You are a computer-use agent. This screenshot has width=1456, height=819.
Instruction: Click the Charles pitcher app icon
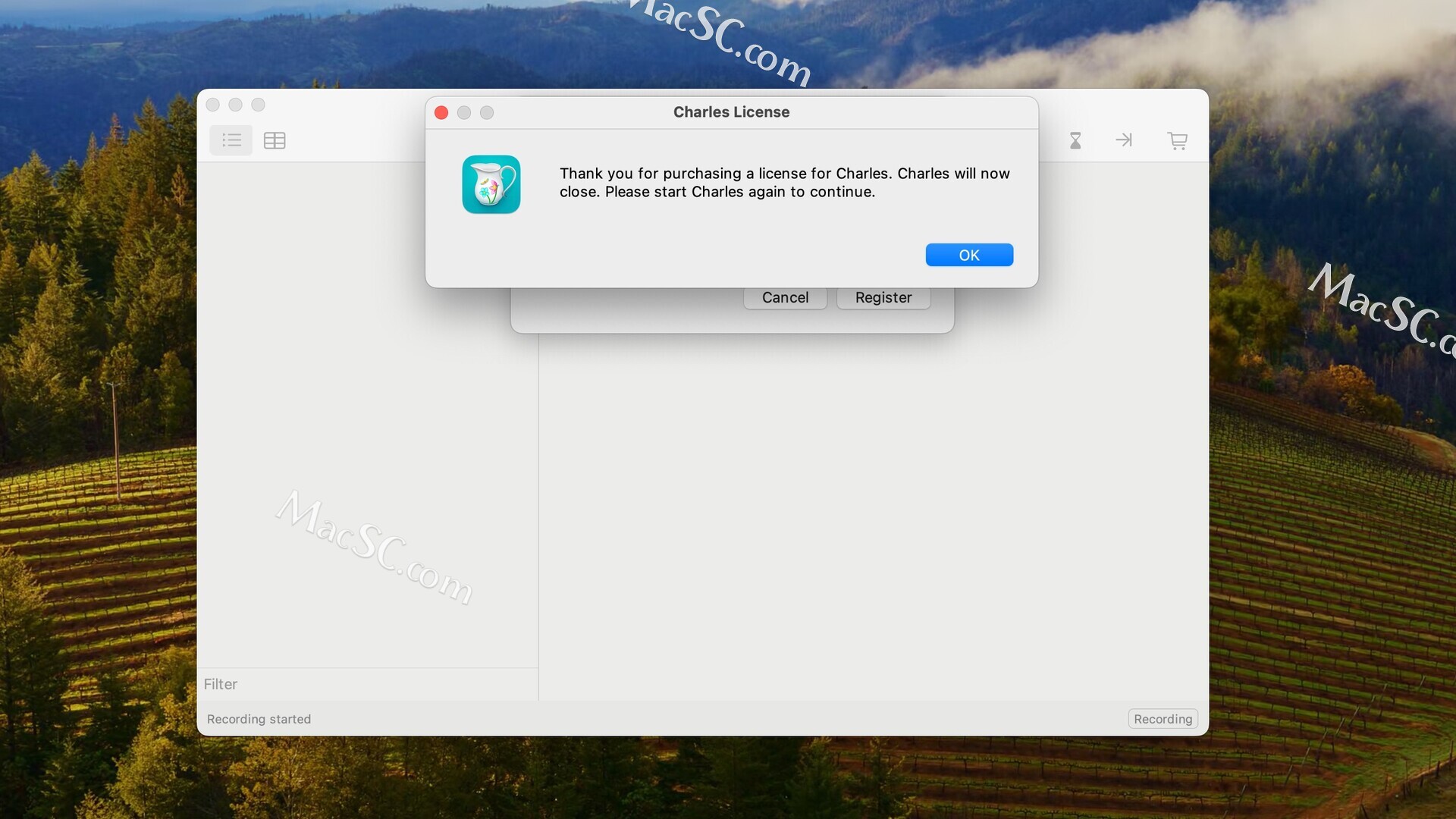click(x=491, y=184)
